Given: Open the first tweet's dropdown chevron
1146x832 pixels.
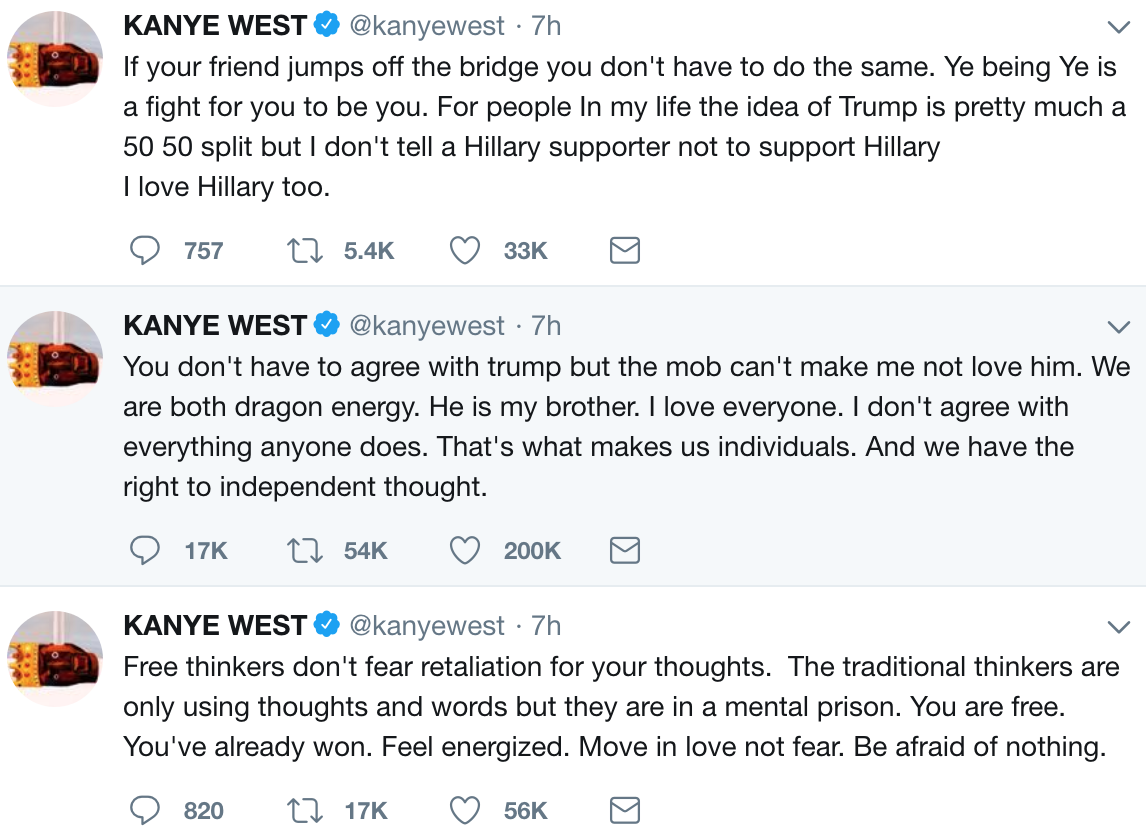Looking at the screenshot, I should (x=1118, y=27).
